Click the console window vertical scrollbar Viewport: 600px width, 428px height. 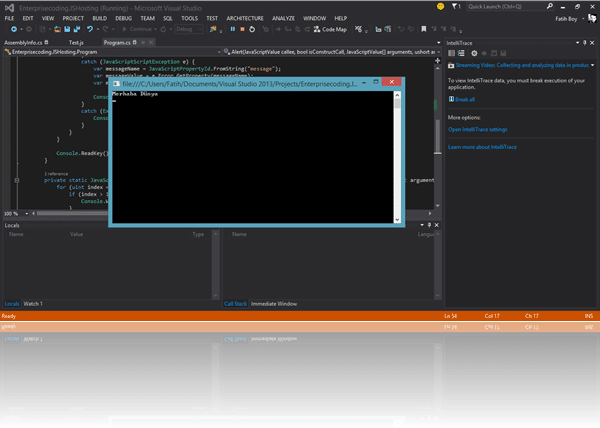point(397,157)
